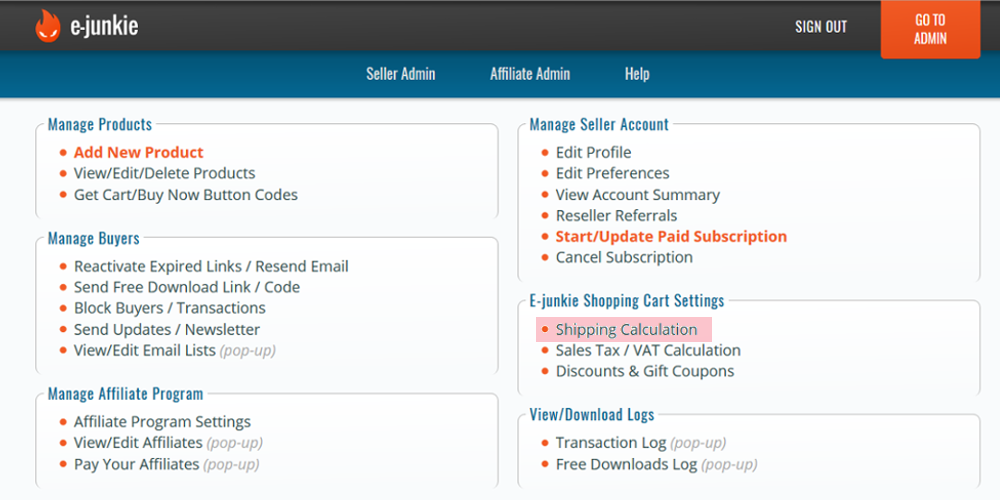Image resolution: width=1000 pixels, height=500 pixels.
Task: Click Start/Update Paid Subscription
Action: click(x=671, y=237)
